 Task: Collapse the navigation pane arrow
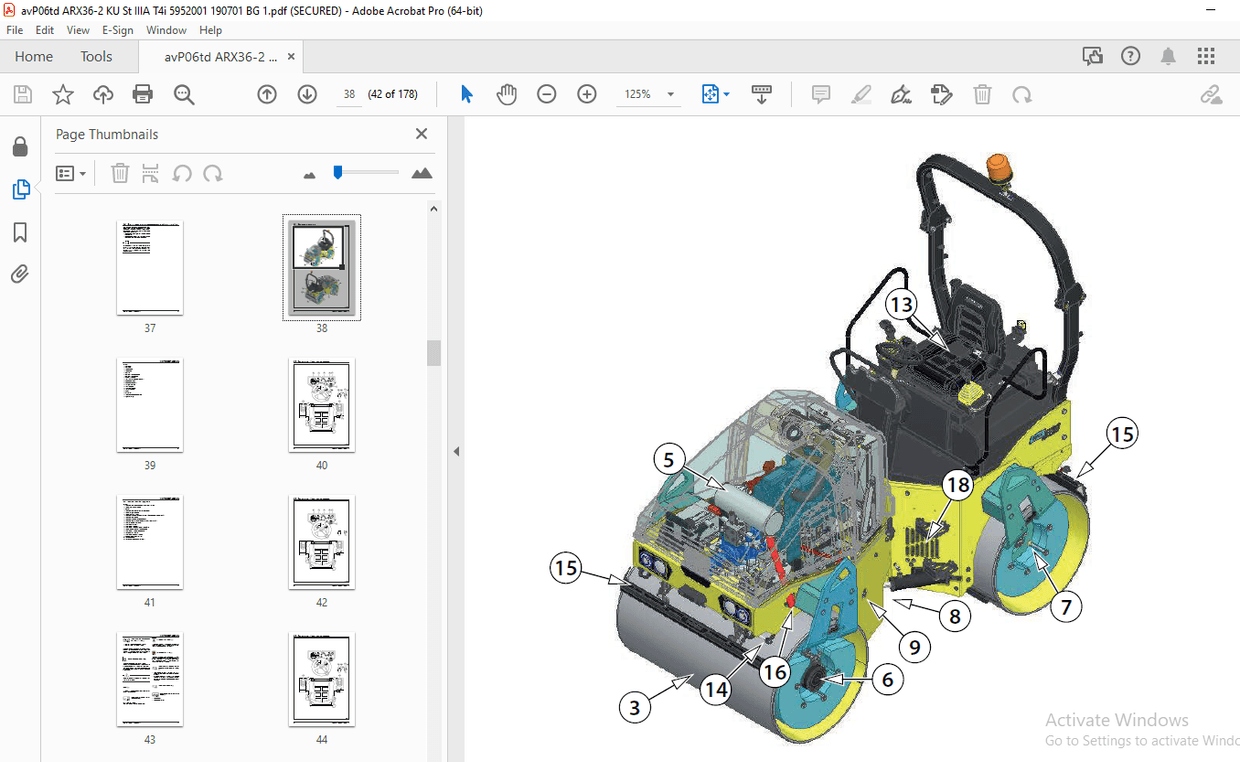coord(456,452)
